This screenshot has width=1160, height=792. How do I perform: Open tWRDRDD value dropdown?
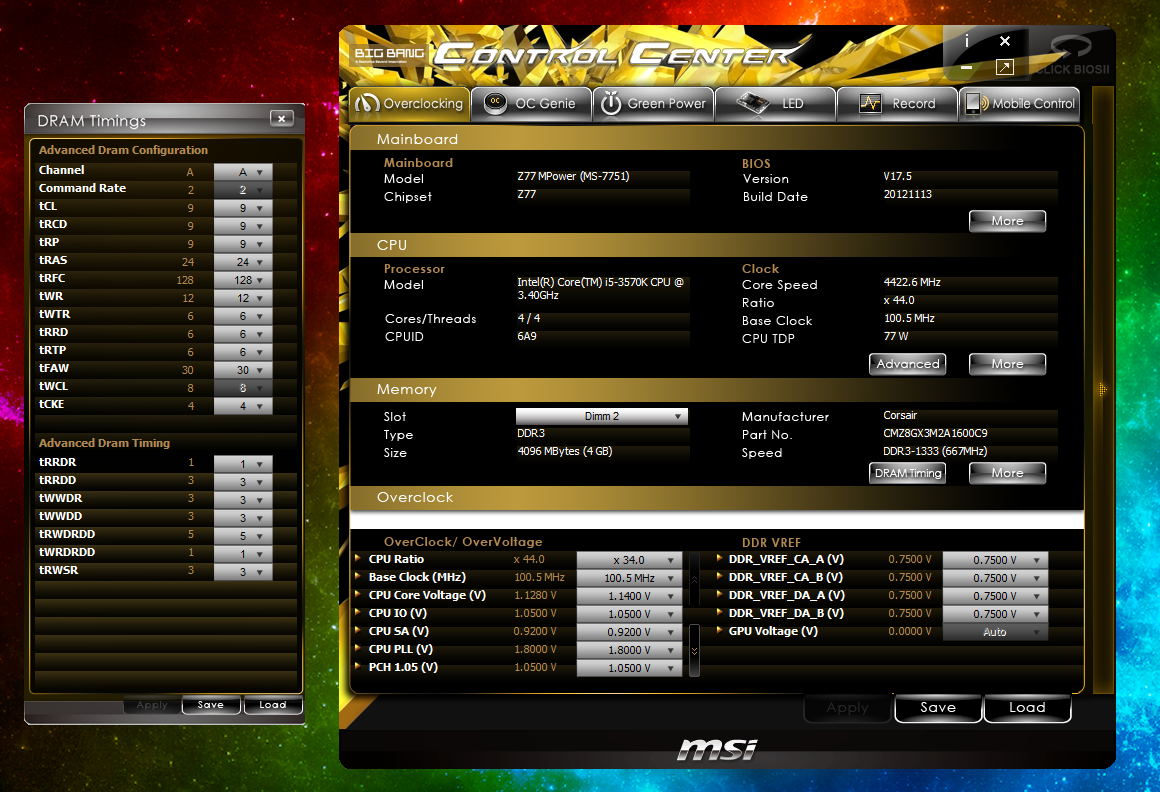[243, 554]
